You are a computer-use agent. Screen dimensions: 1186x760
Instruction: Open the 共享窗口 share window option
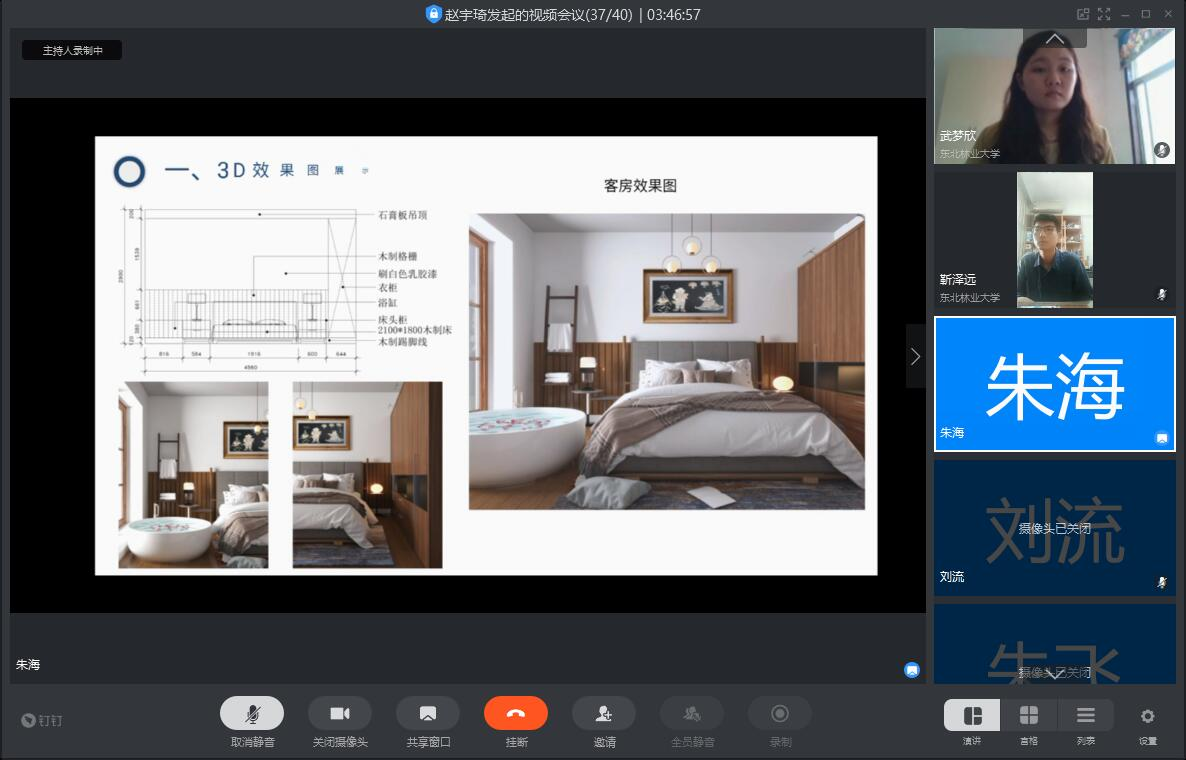tap(428, 714)
